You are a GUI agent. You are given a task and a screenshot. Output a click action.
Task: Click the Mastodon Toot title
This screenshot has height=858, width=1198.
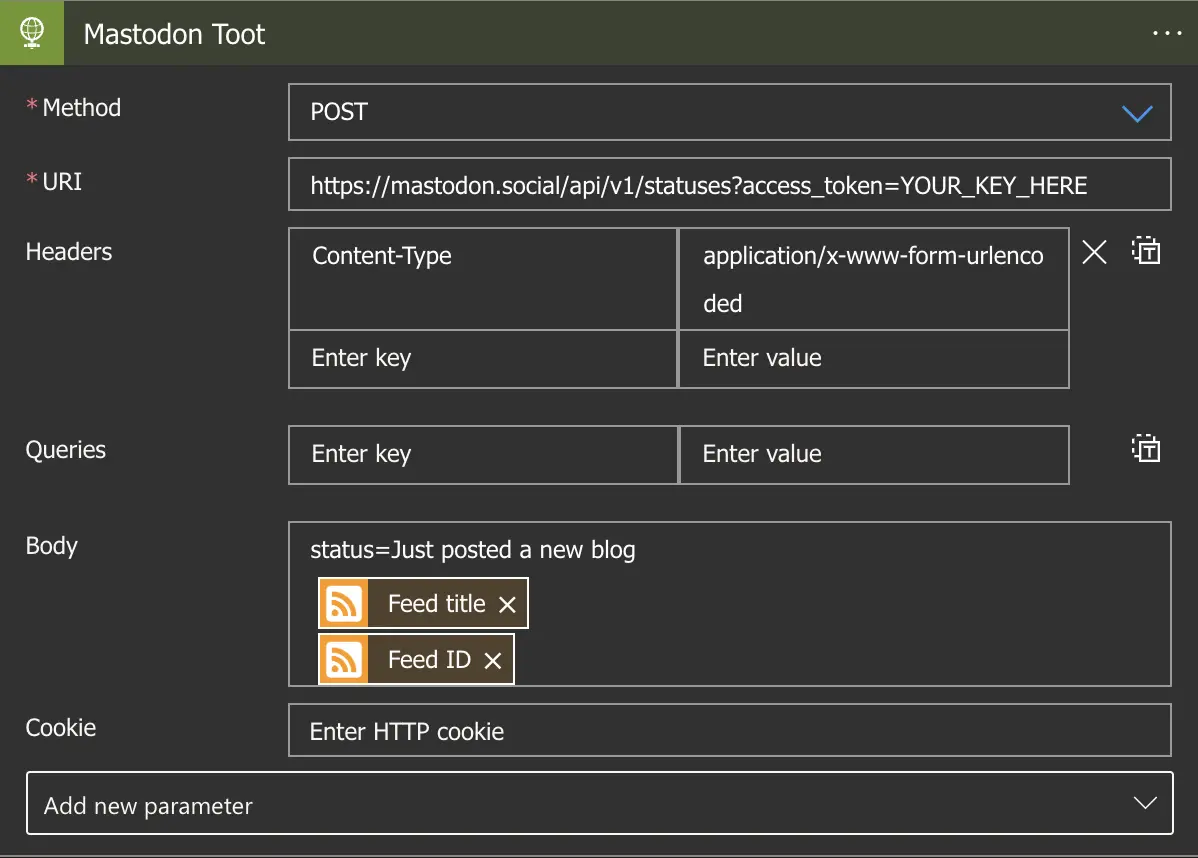174,34
